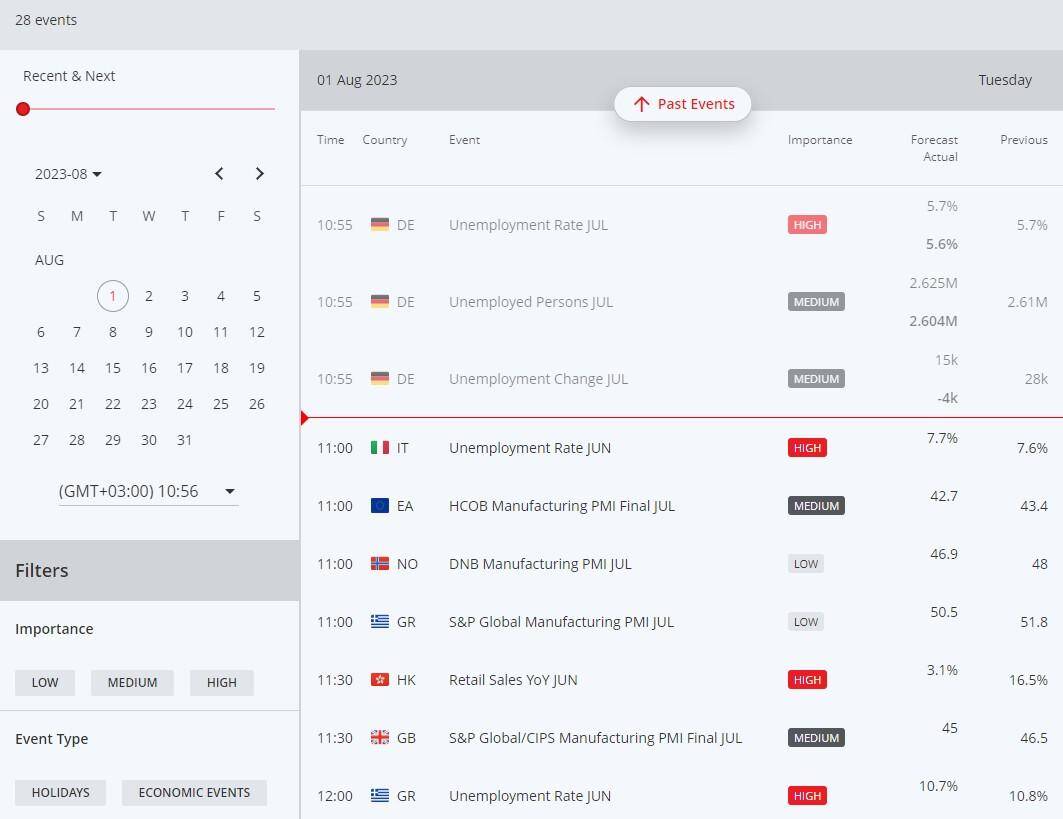Enable the HOLIDAYS event type filter
Viewport: 1063px width, 819px height.
coord(60,793)
